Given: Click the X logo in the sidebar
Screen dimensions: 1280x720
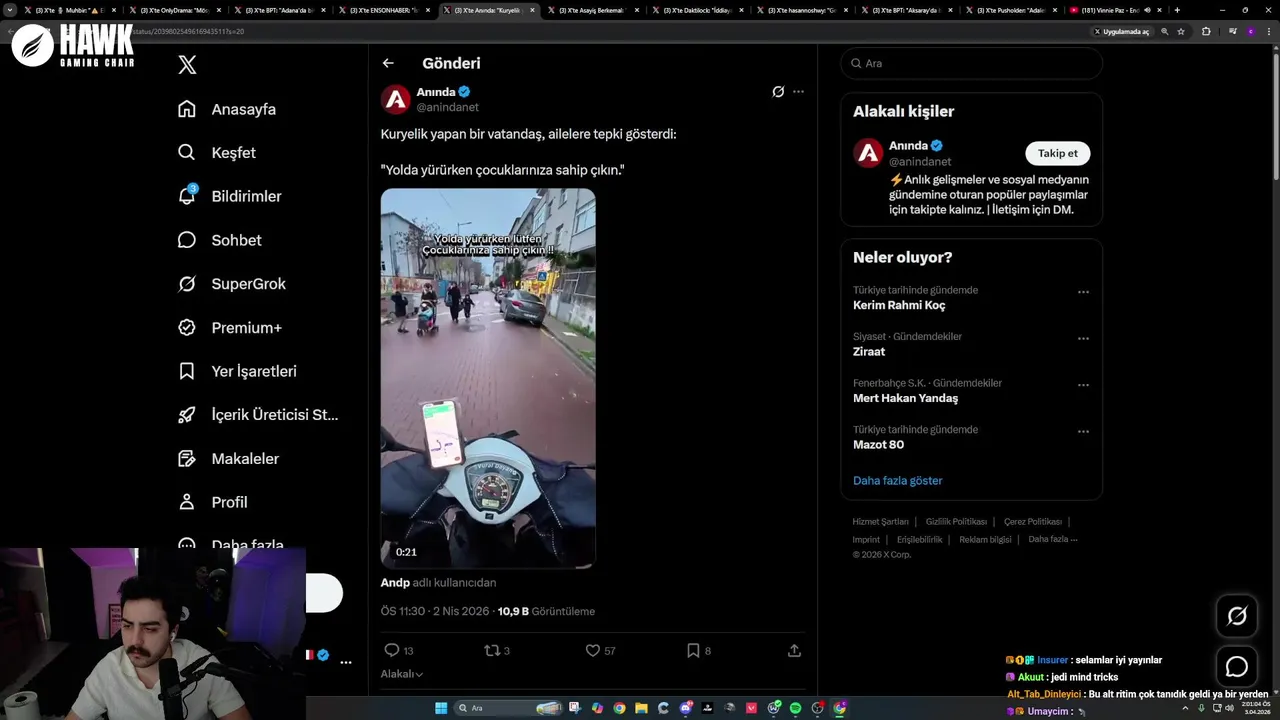Looking at the screenshot, I should coord(187,65).
